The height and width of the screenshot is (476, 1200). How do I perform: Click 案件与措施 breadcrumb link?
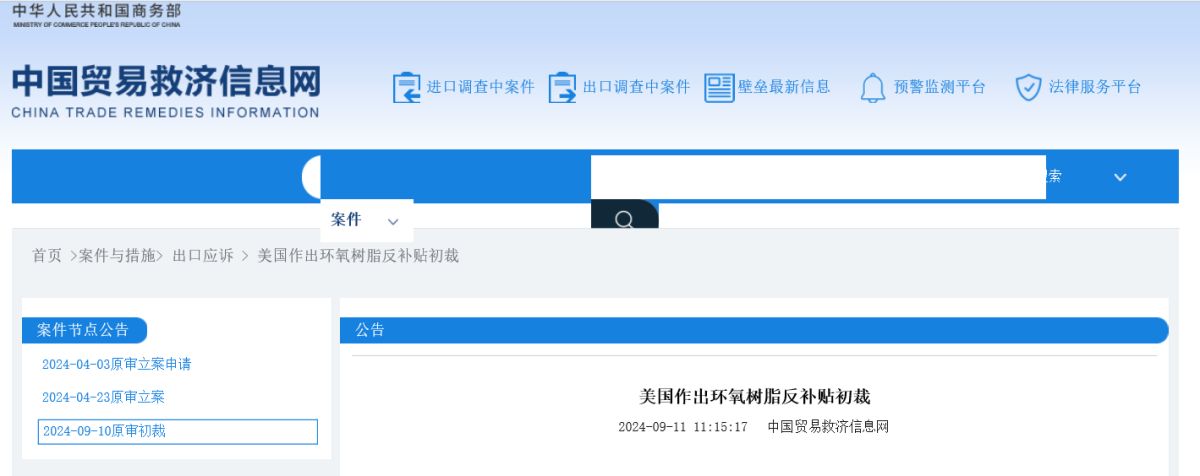coord(117,256)
